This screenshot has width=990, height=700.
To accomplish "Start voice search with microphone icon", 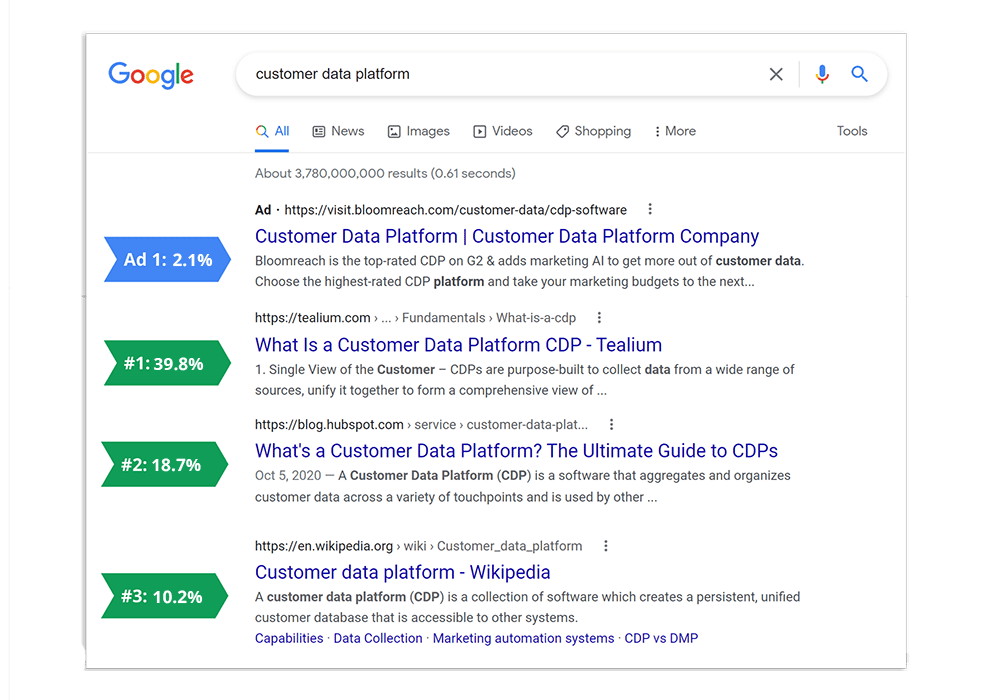I will click(822, 74).
